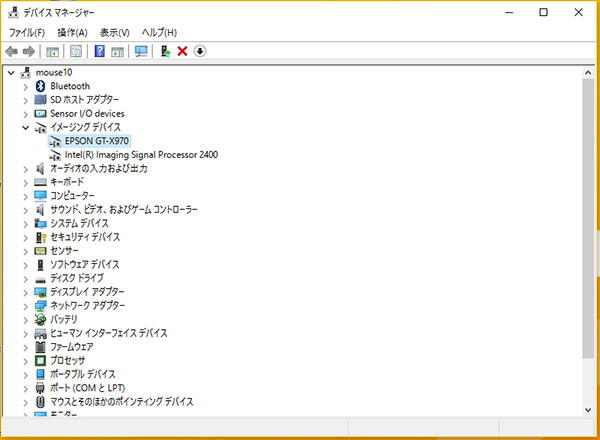Image resolution: width=600 pixels, height=440 pixels.
Task: Click the ディスプレイ アダプター icon
Action: coord(40,292)
